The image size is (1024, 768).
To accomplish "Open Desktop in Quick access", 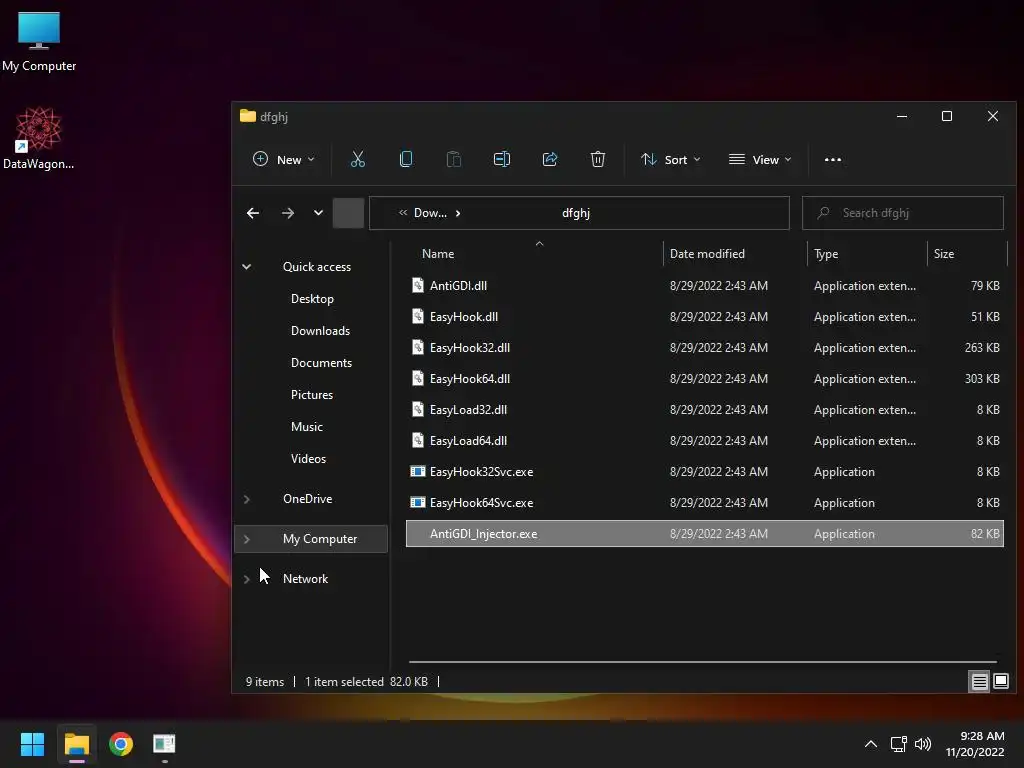I will [312, 298].
